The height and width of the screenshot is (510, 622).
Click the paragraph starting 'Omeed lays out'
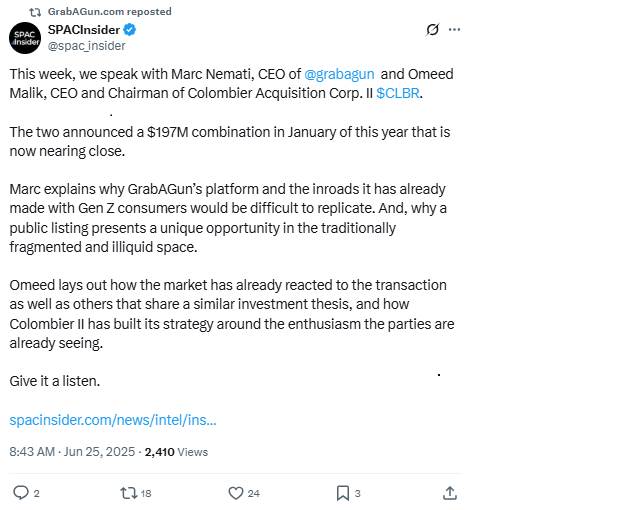[x=230, y=314]
